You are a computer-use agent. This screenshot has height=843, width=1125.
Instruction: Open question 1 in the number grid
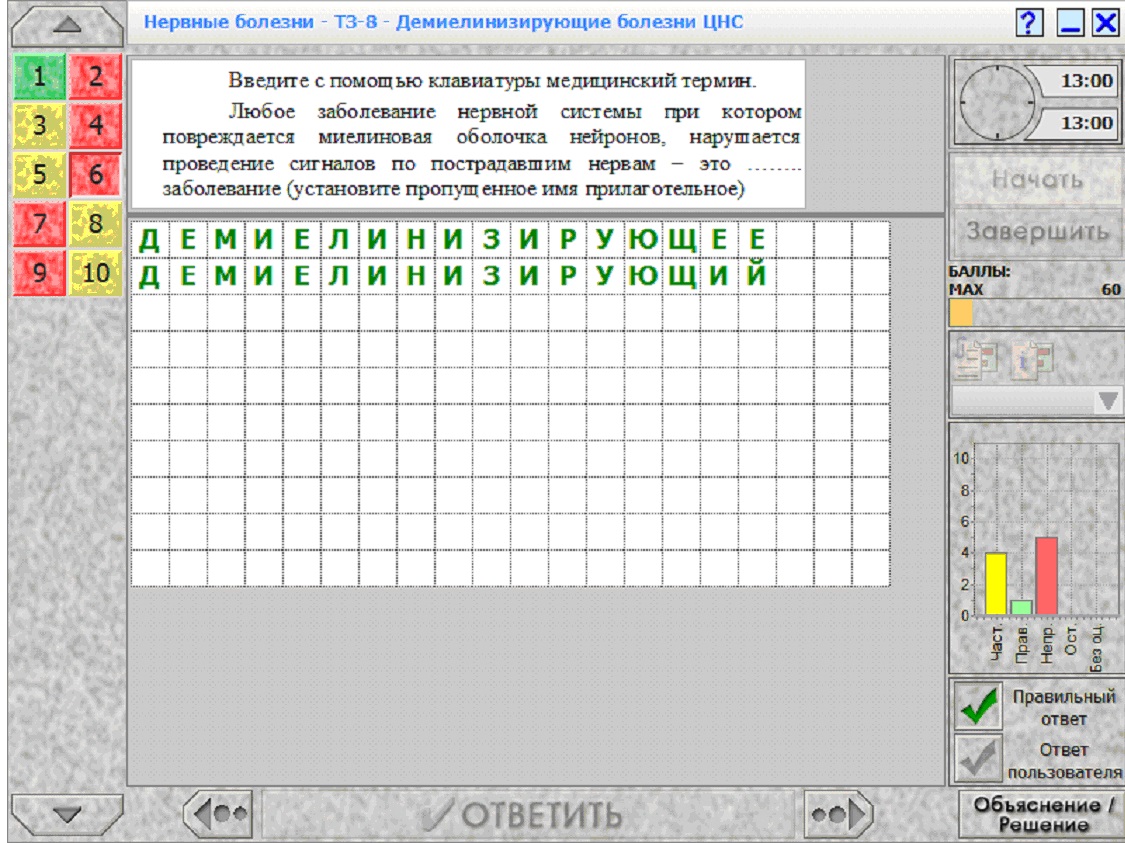(39, 76)
